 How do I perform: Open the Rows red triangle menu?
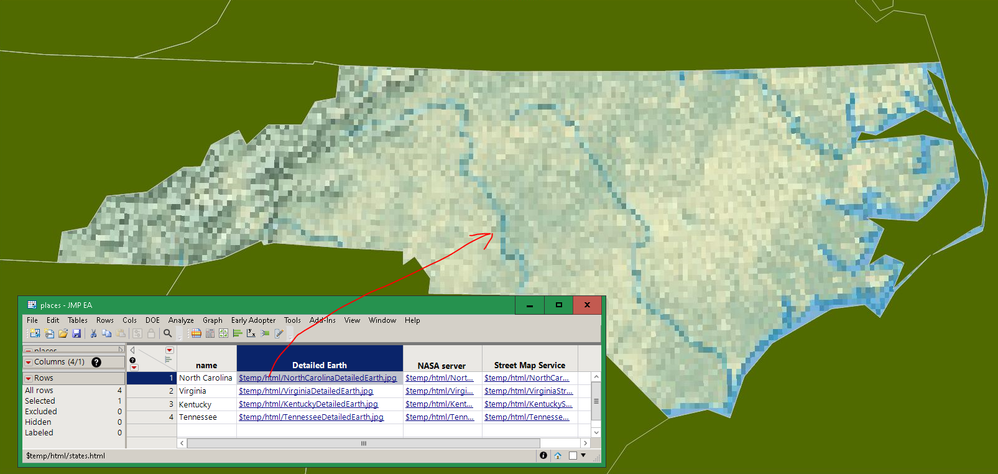pos(29,378)
